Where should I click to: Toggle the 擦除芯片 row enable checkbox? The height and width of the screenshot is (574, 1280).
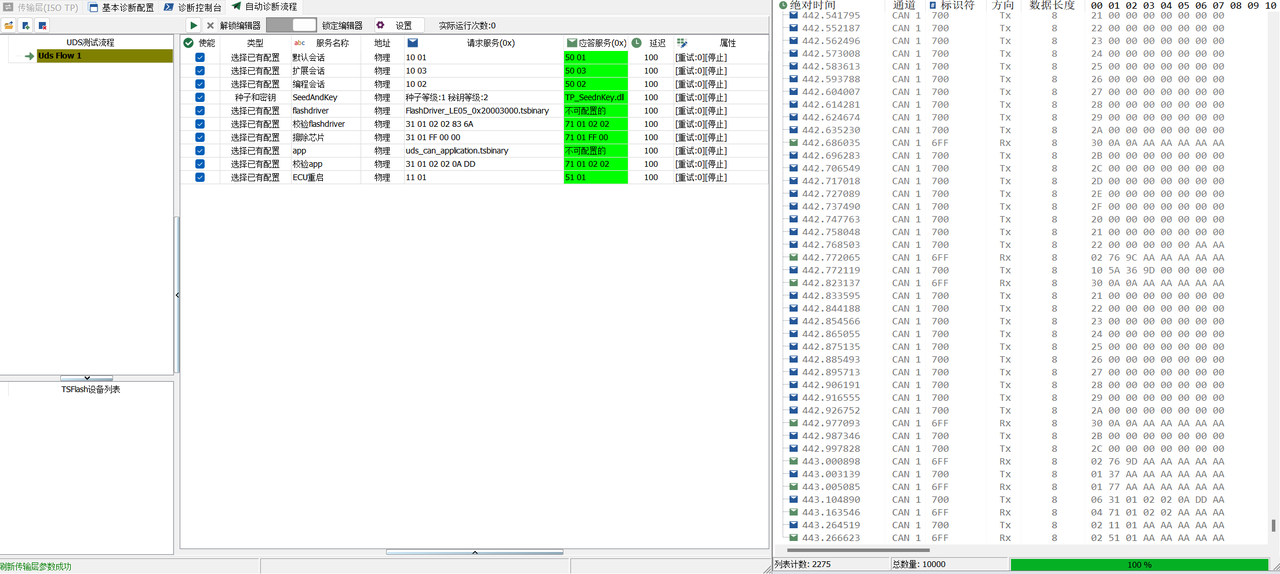coord(200,137)
